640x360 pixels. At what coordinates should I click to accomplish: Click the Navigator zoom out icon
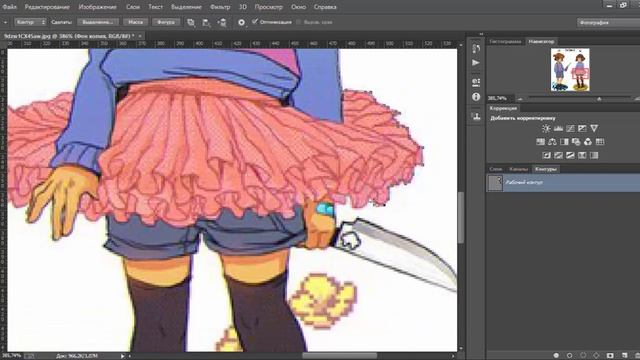coord(520,99)
